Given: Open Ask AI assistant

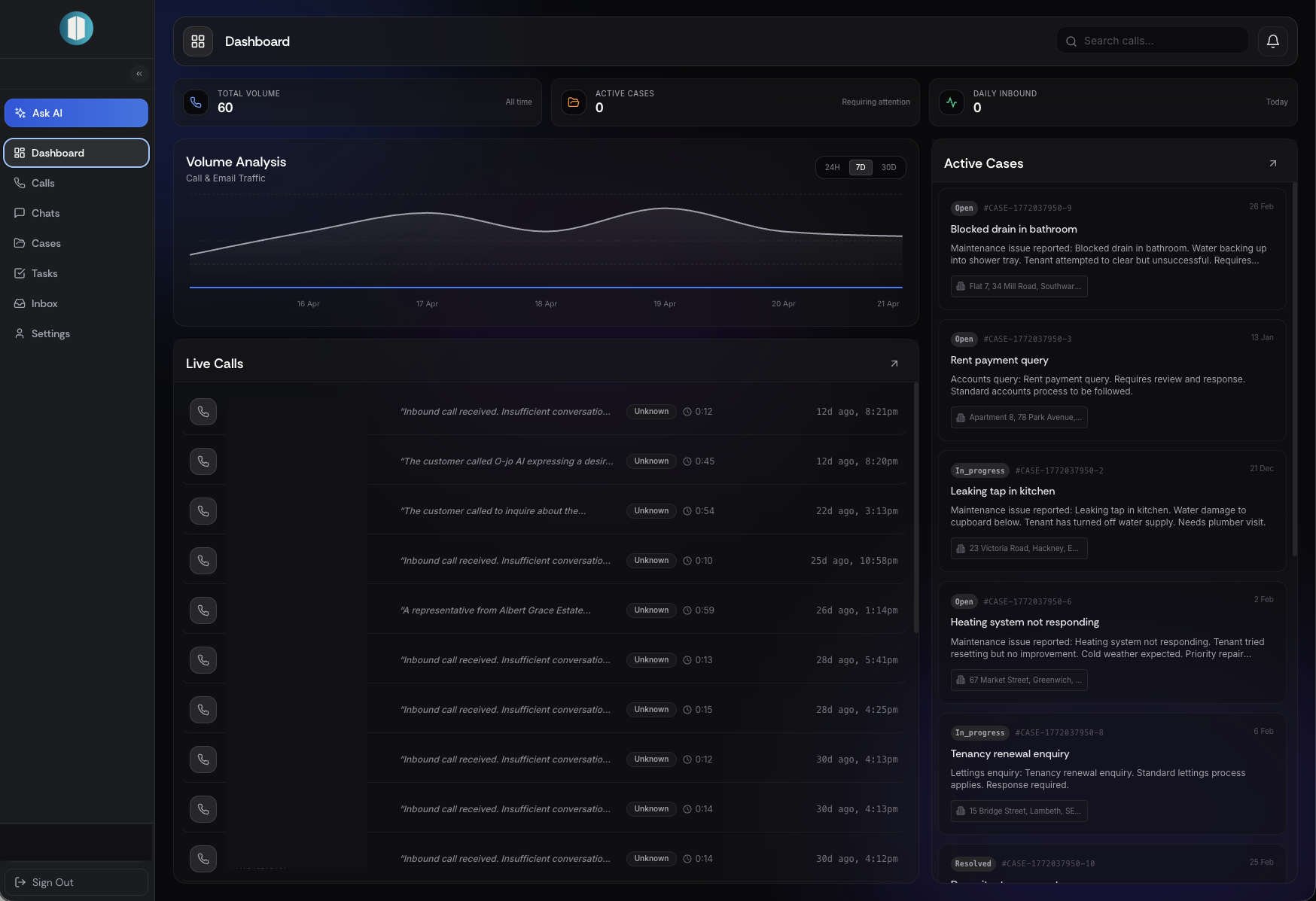Looking at the screenshot, I should [76, 113].
